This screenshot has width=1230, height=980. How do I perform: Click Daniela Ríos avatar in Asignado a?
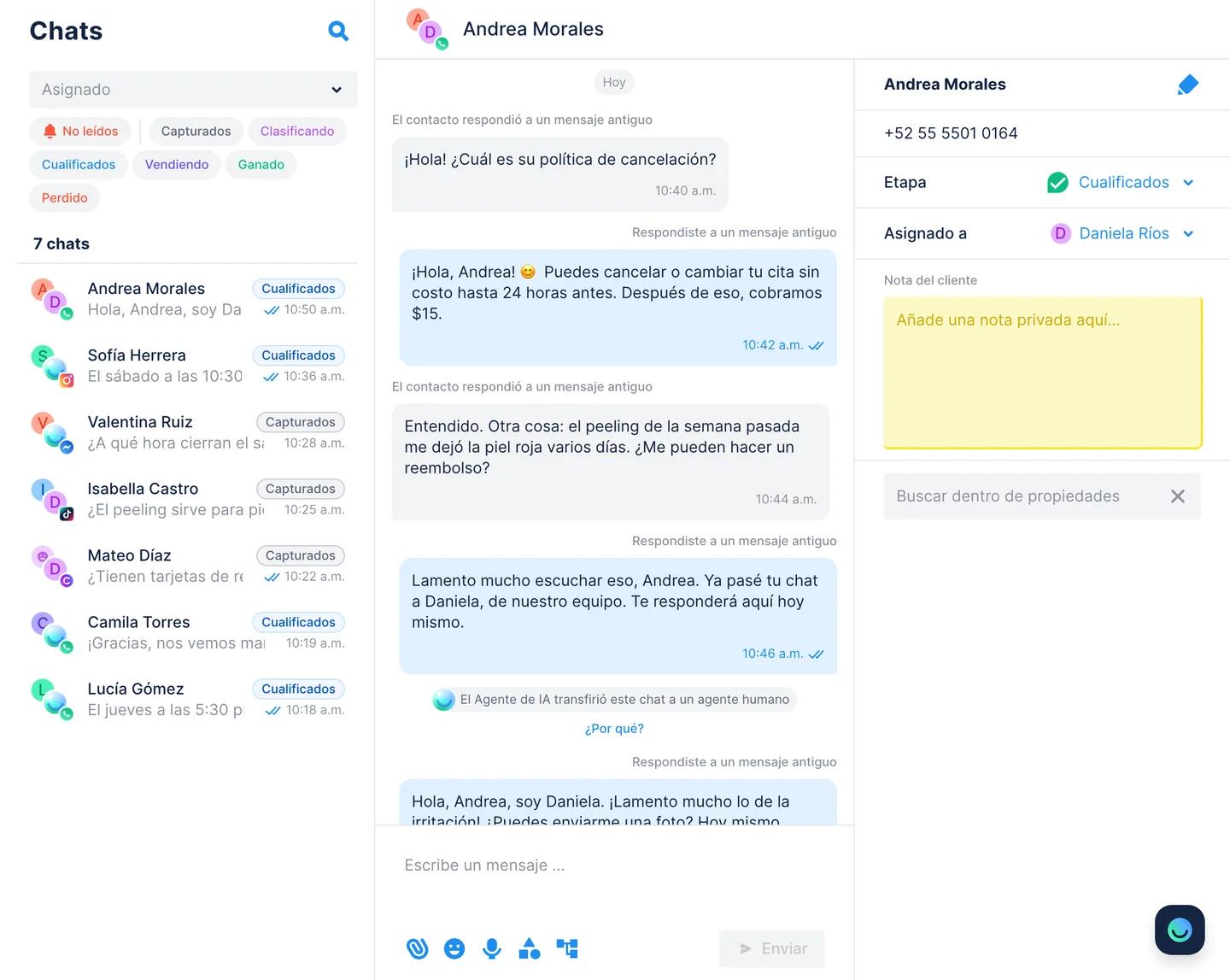click(x=1061, y=233)
